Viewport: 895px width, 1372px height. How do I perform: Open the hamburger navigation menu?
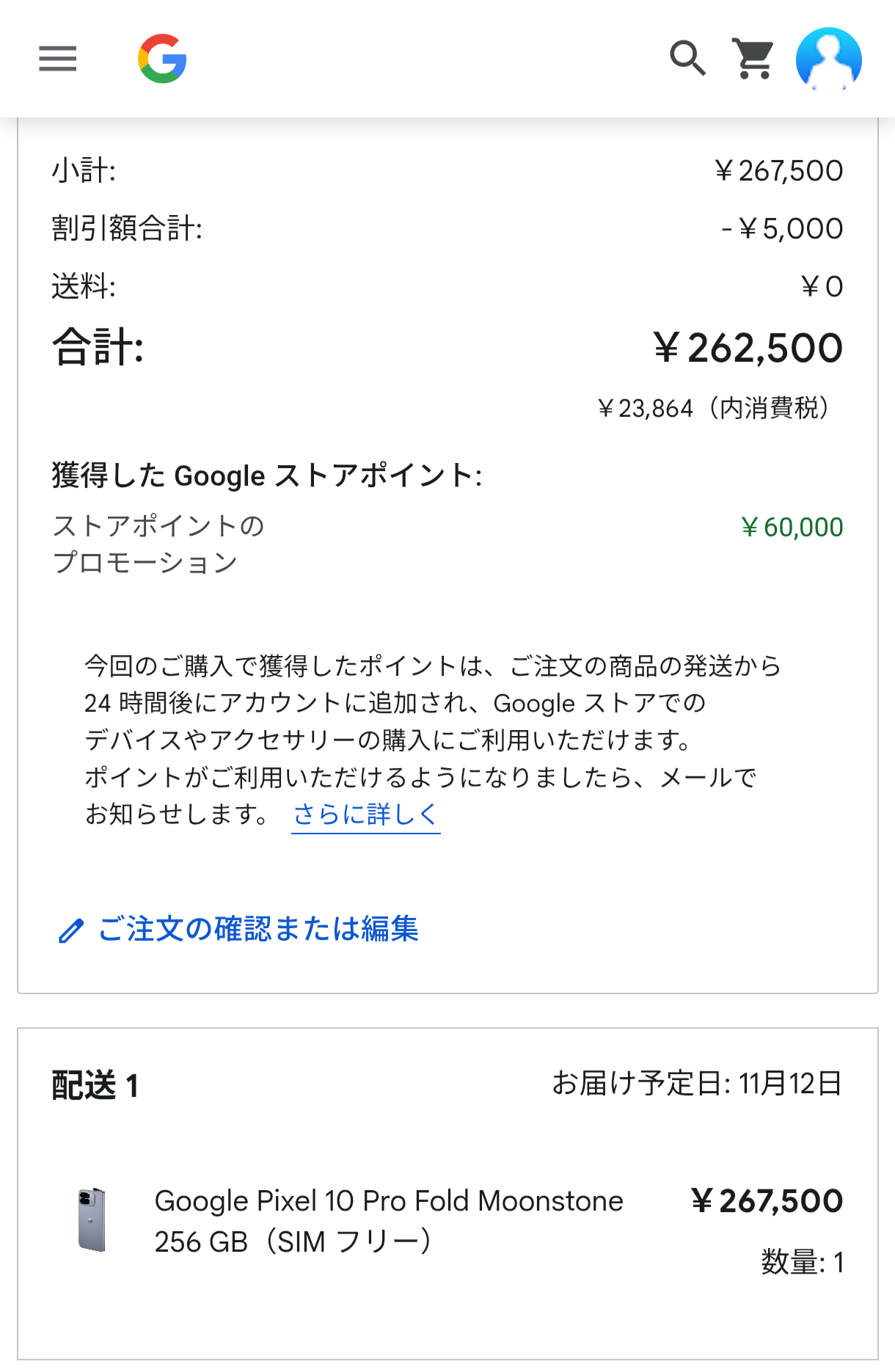[x=58, y=59]
